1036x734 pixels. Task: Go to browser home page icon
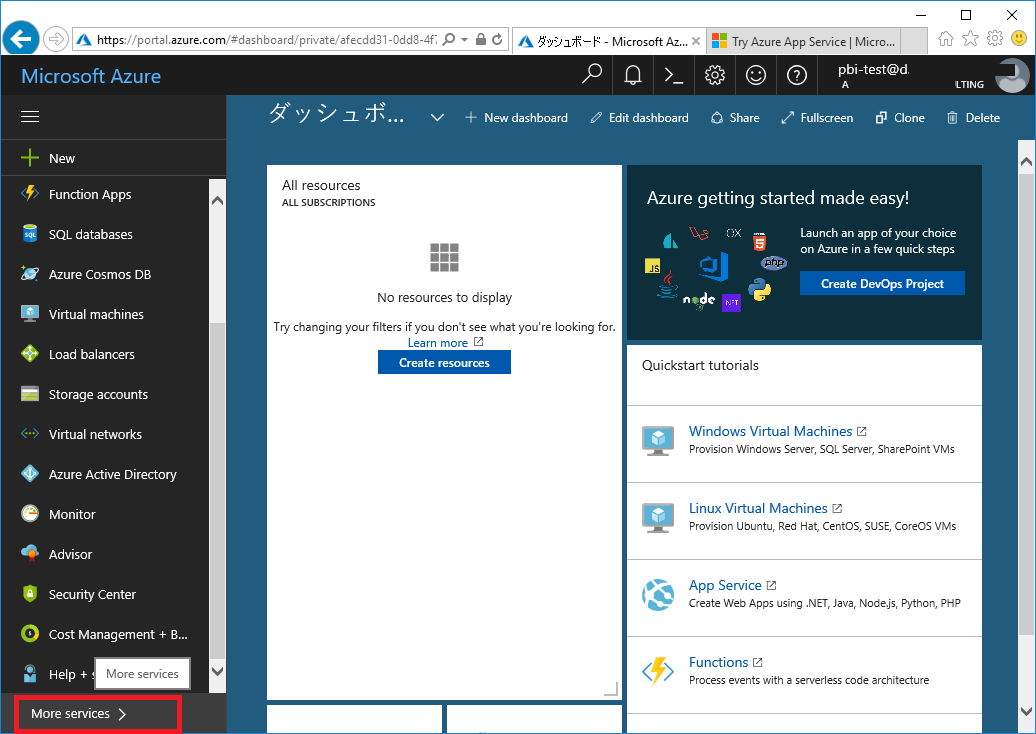tap(945, 39)
